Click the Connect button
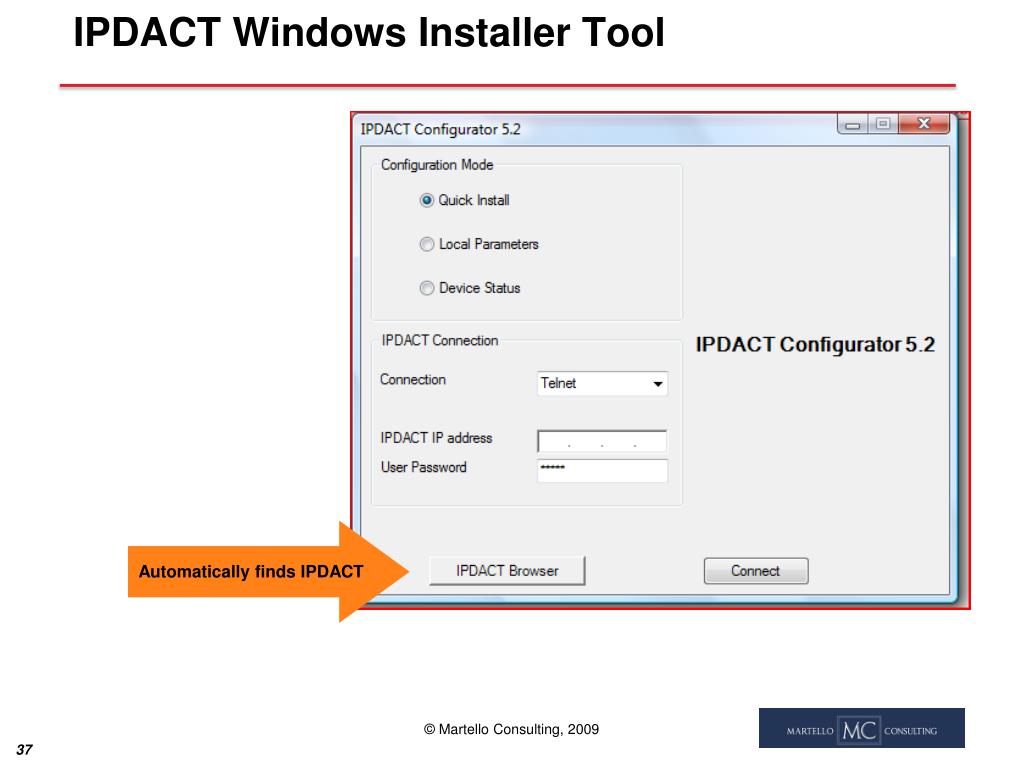This screenshot has width=1024, height=768. (x=756, y=571)
